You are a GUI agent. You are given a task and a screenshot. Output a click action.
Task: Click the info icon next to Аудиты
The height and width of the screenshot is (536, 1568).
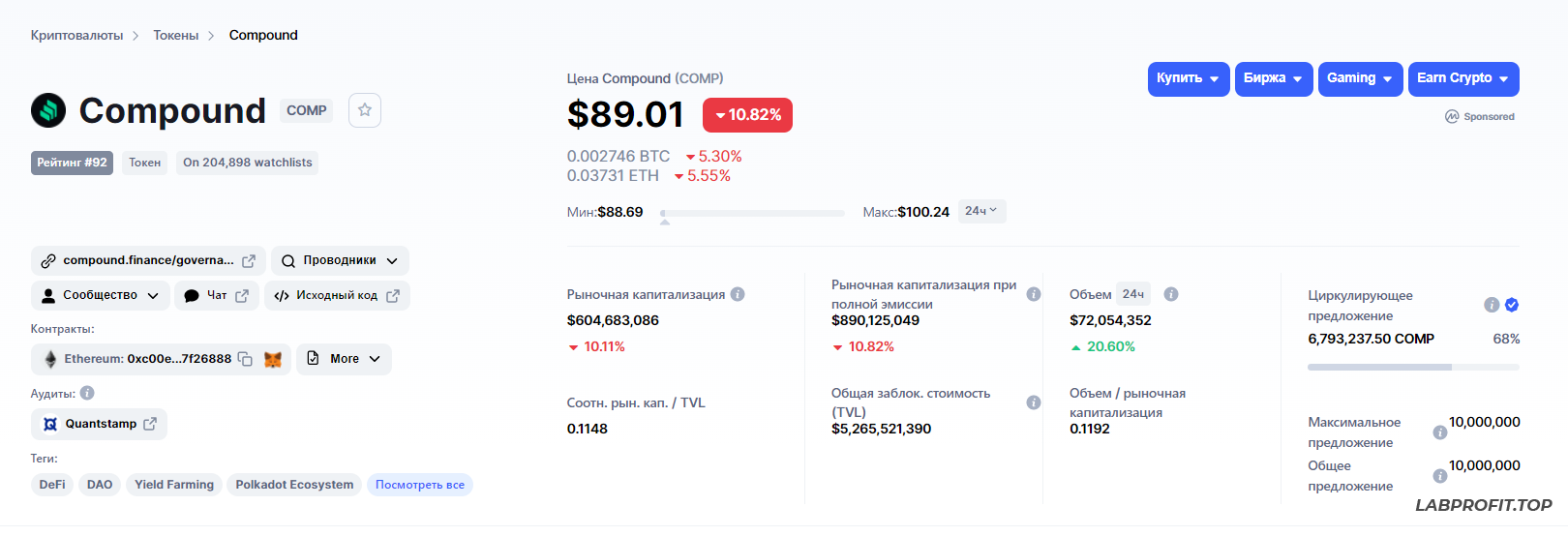point(87,393)
